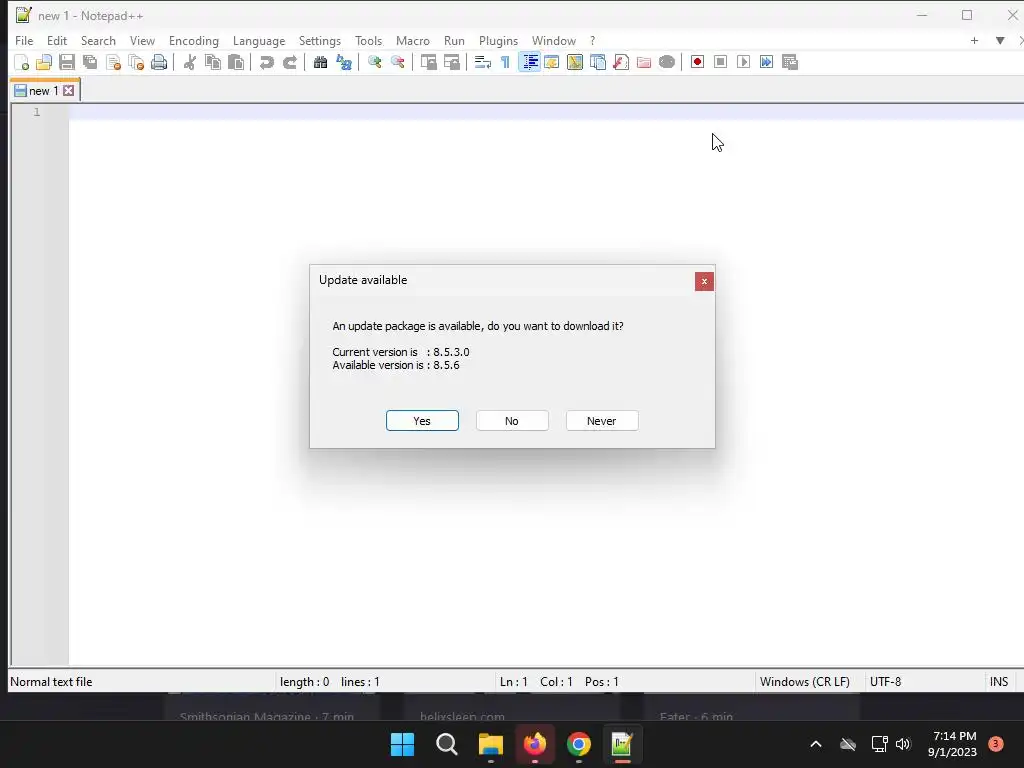Open the Tools menu

[x=368, y=40]
